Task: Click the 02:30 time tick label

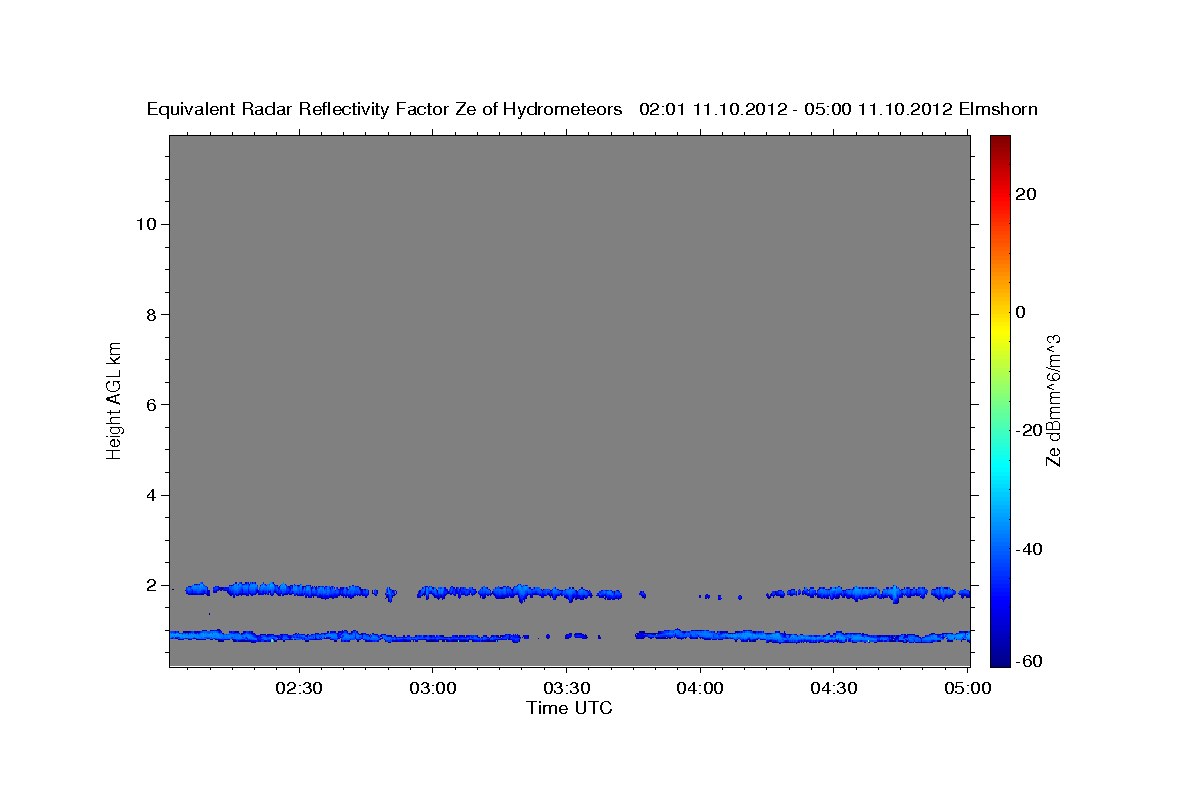Action: point(299,689)
